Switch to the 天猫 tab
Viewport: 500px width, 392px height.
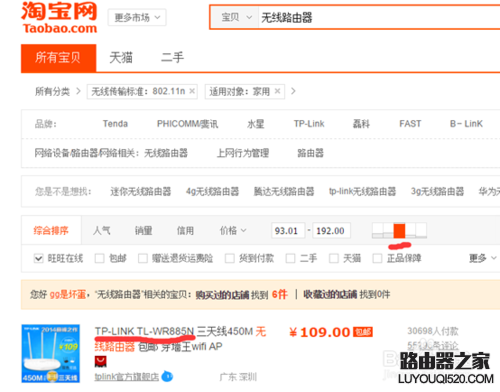tap(121, 58)
